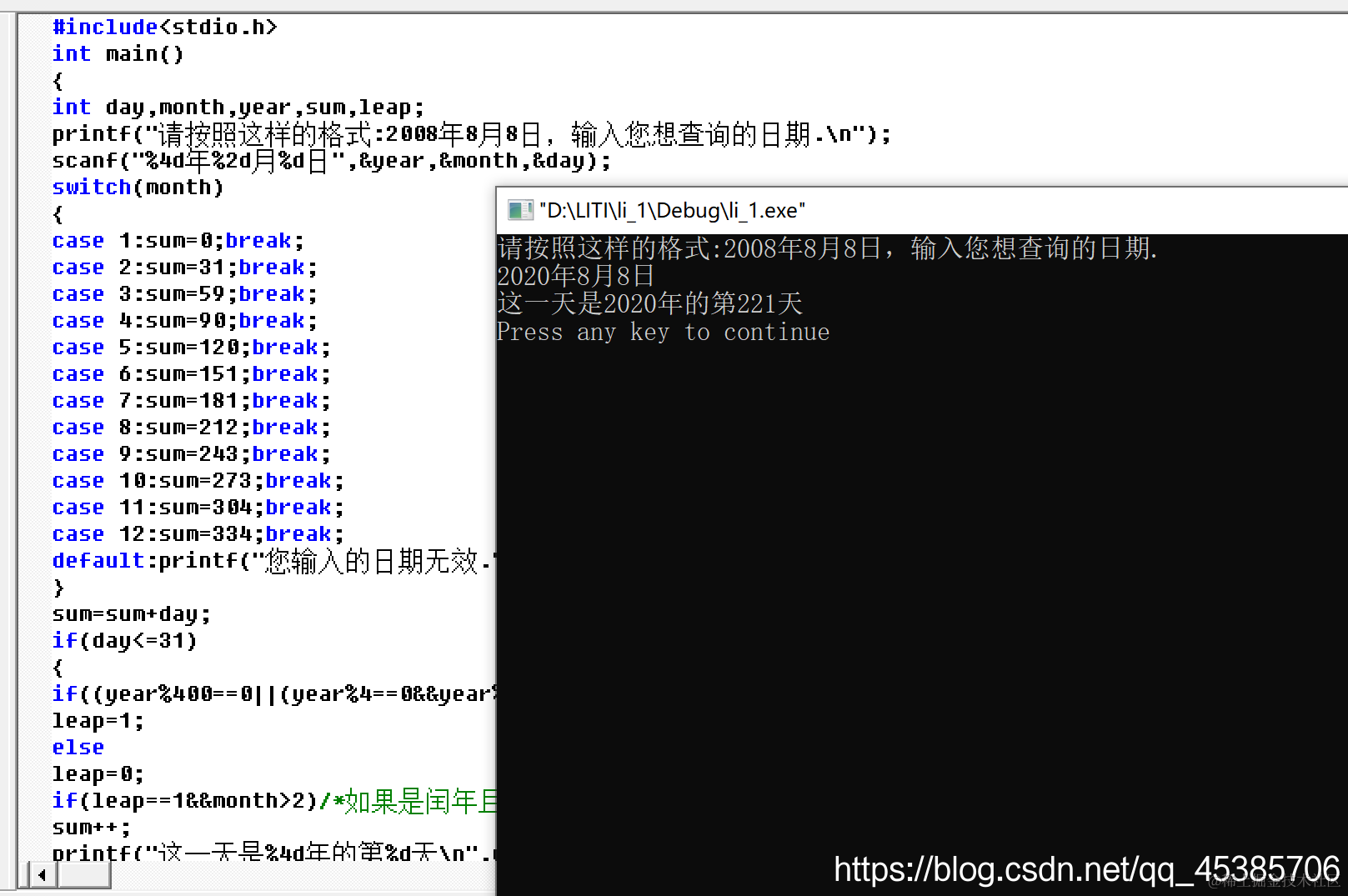Image resolution: width=1348 pixels, height=896 pixels.
Task: Click the leap-year condition line if((year%400==0
Action: coord(273,694)
